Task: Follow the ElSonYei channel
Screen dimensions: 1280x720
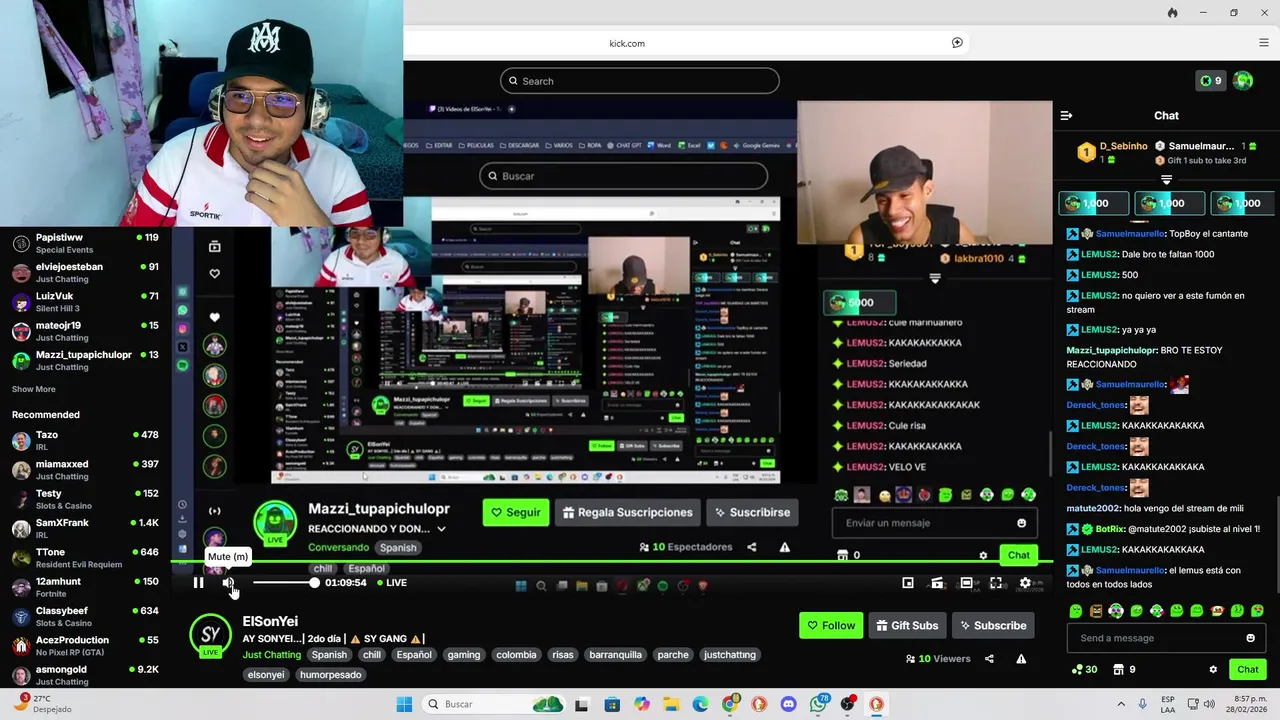Action: [831, 625]
